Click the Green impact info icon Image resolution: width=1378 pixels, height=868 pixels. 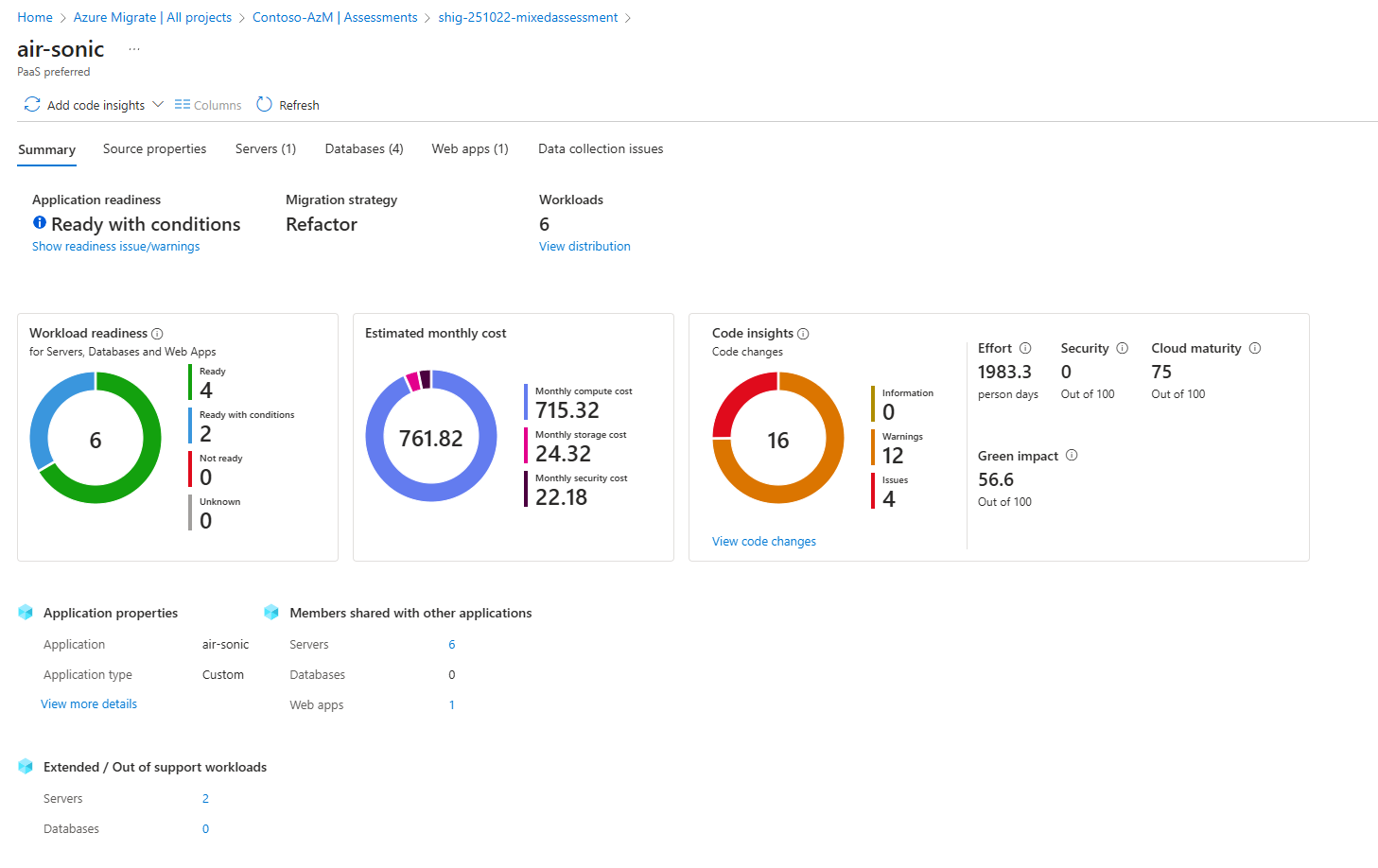(1072, 456)
